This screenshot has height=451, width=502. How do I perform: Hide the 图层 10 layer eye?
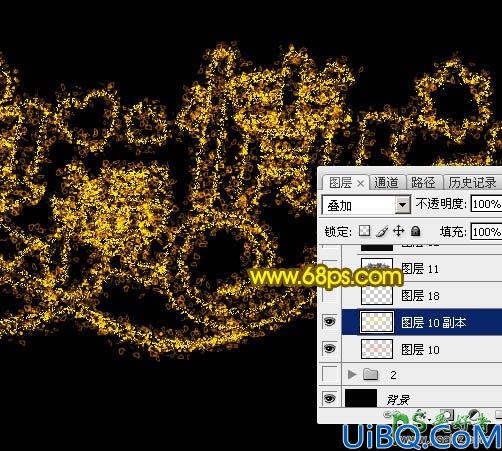coord(329,349)
